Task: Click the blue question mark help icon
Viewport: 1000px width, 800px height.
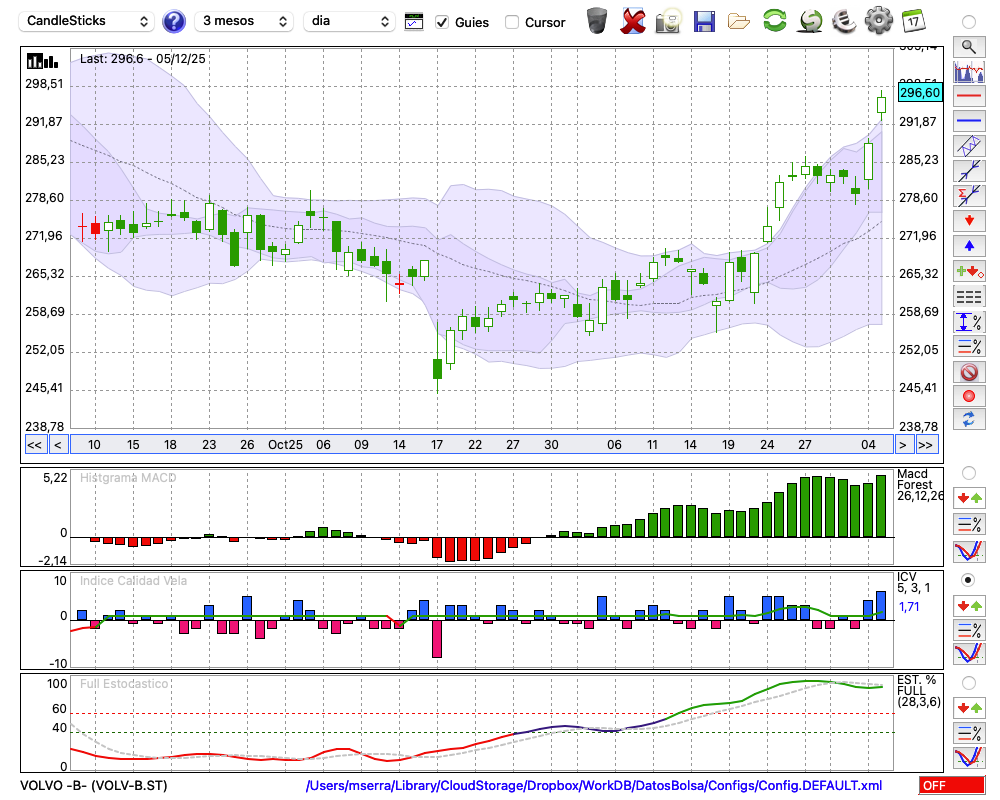Action: tap(173, 21)
